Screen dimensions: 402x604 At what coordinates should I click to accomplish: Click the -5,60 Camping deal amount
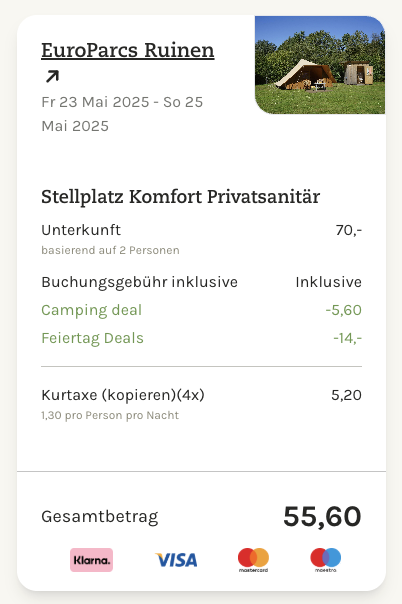point(343,310)
